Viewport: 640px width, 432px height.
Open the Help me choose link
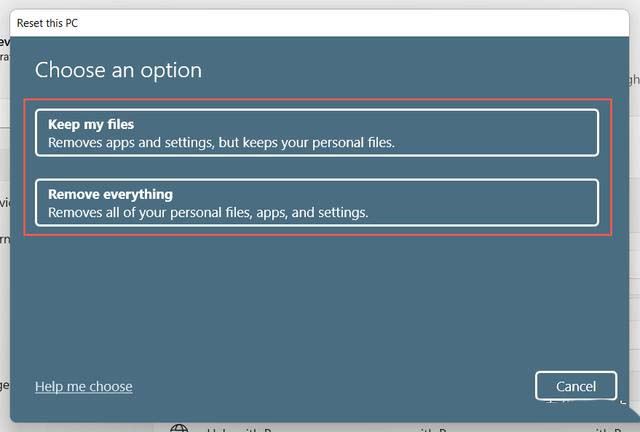tap(83, 386)
